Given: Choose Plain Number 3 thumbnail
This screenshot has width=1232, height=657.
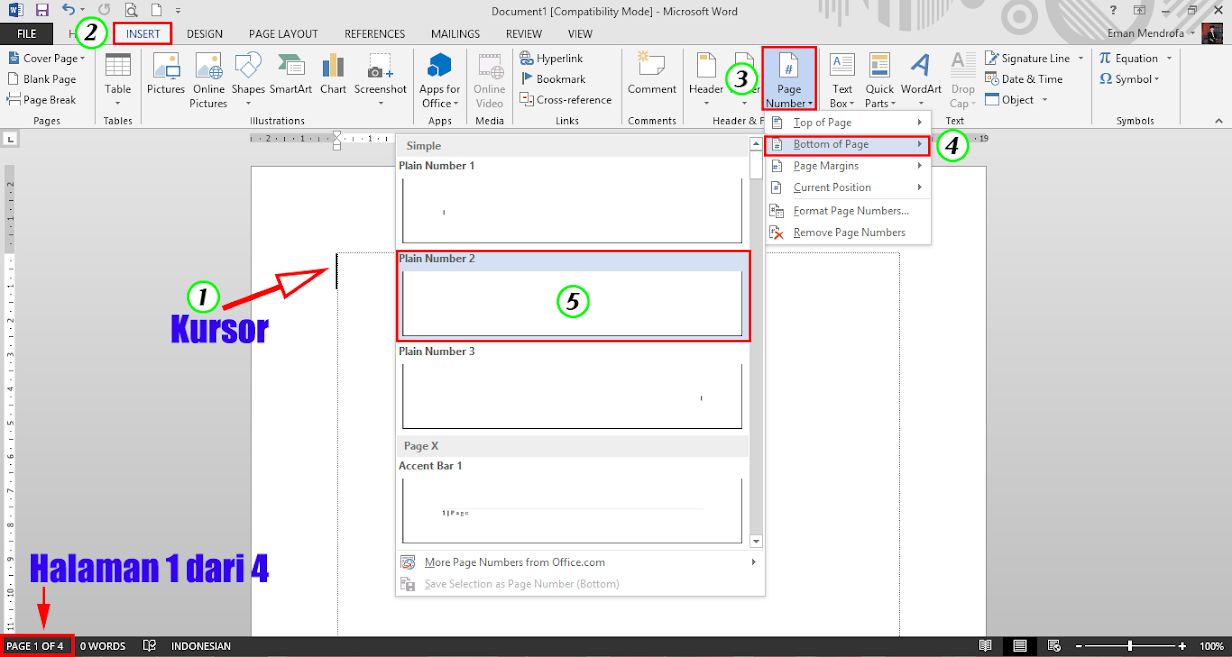Looking at the screenshot, I should [x=572, y=396].
